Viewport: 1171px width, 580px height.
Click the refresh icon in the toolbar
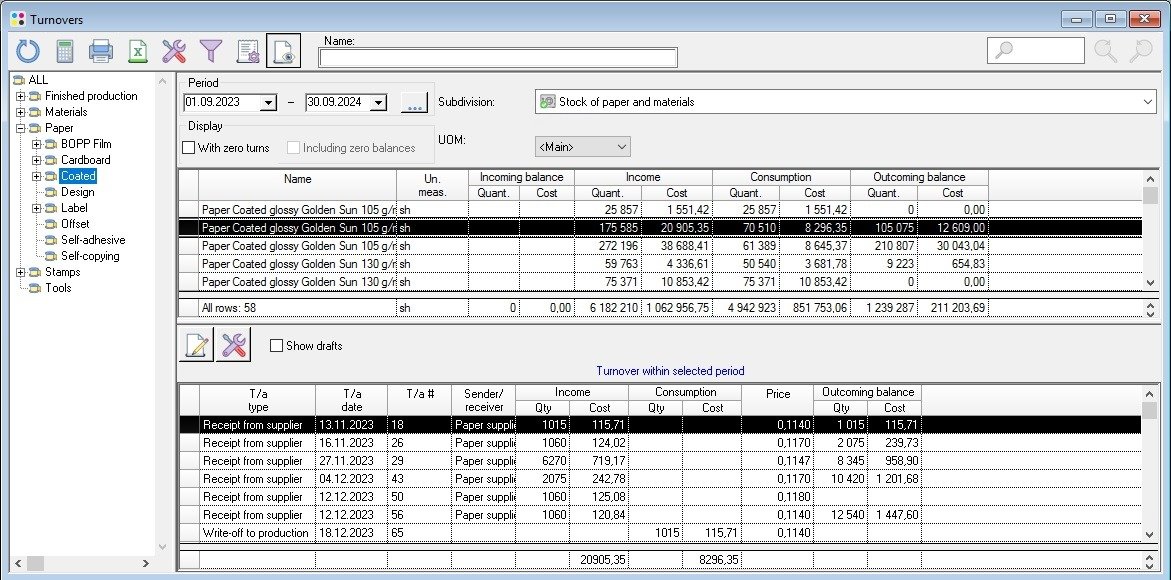tap(28, 50)
